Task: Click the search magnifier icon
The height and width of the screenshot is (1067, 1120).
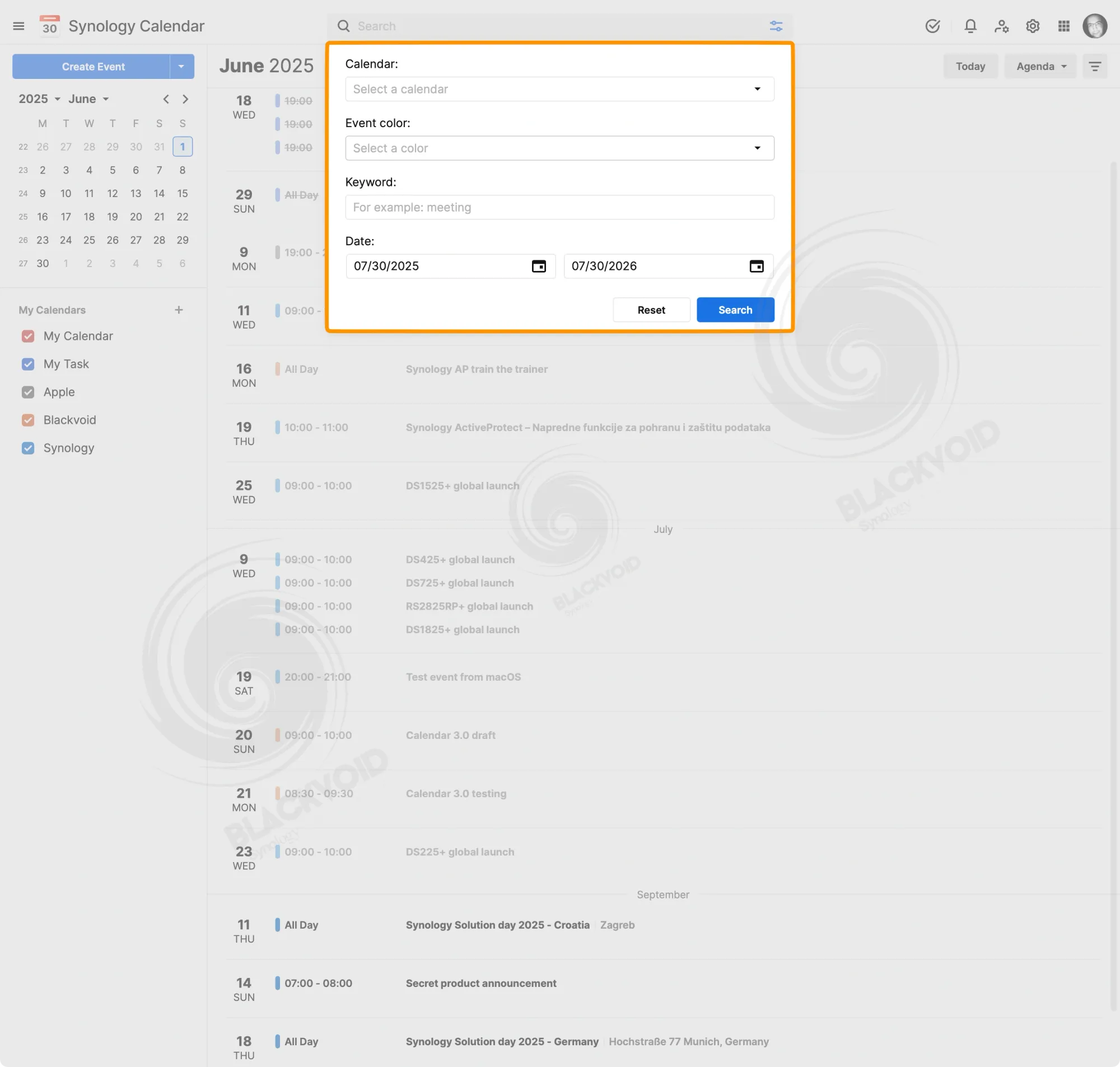Action: click(x=343, y=26)
